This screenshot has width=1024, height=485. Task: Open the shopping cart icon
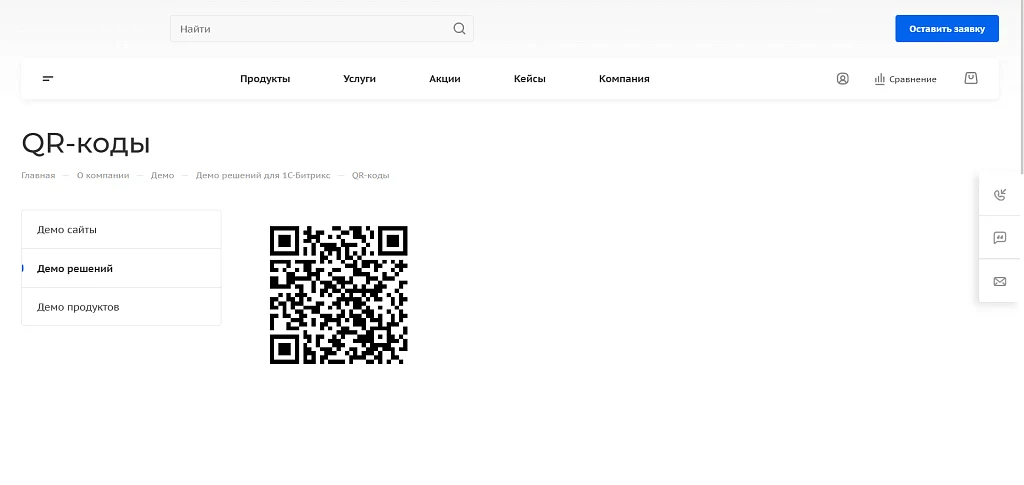pyautogui.click(x=971, y=78)
